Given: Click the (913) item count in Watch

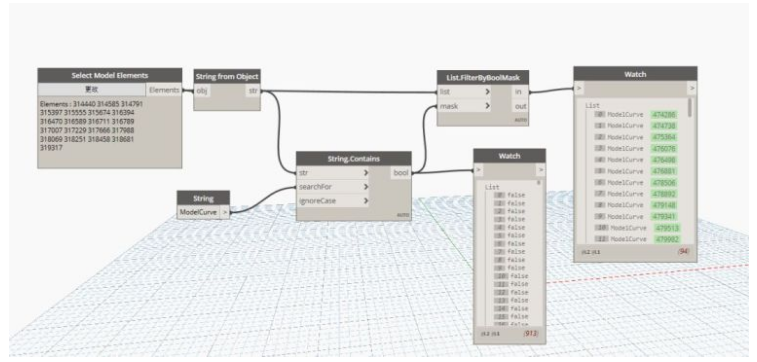Looking at the screenshot, I should coord(532,334).
